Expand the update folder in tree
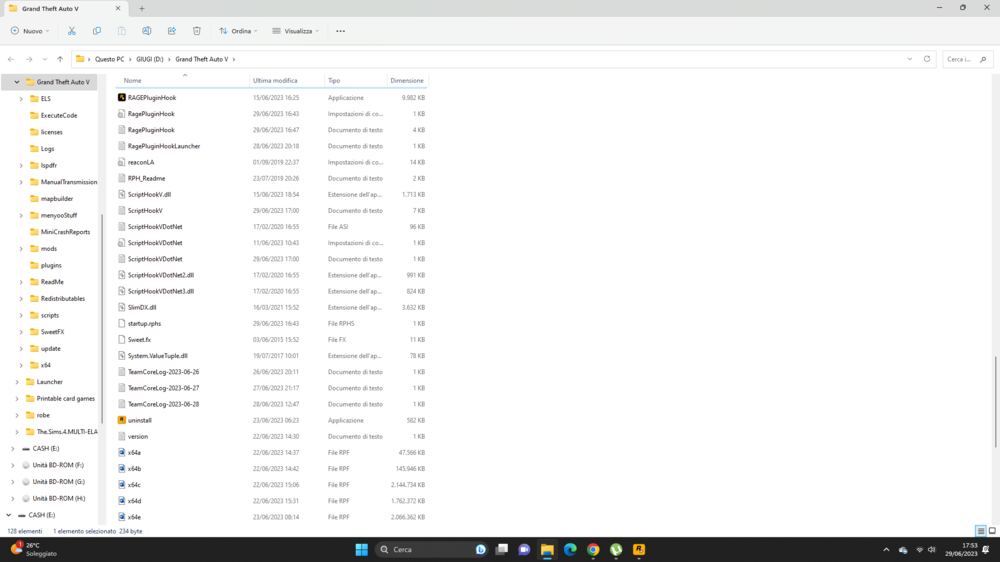The width and height of the screenshot is (1000, 562). (21, 348)
